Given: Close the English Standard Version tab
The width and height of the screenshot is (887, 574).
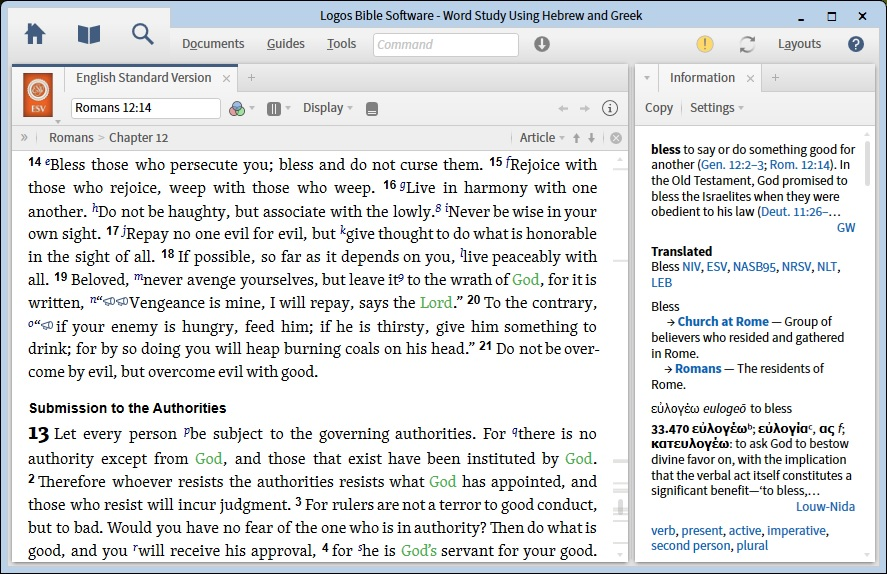Looking at the screenshot, I should click(x=227, y=78).
